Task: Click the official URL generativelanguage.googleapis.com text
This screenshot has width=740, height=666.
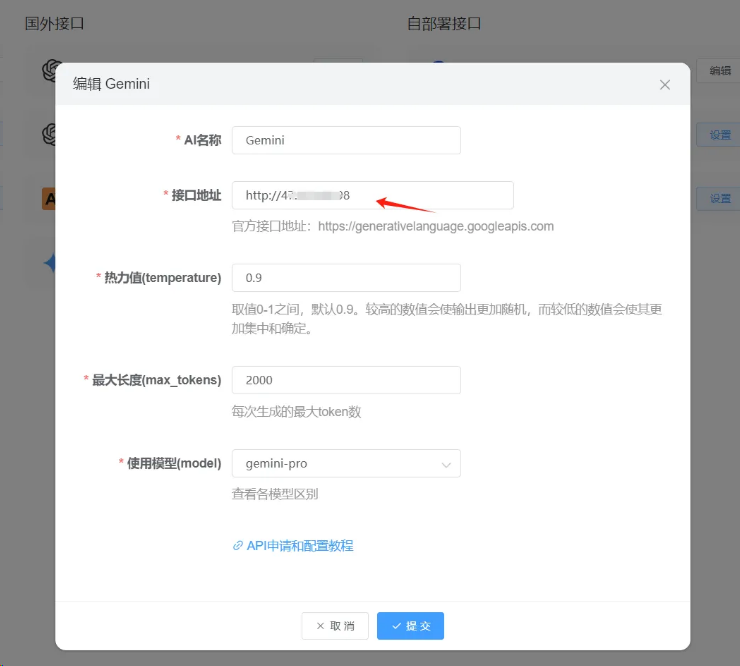Action: (x=436, y=227)
